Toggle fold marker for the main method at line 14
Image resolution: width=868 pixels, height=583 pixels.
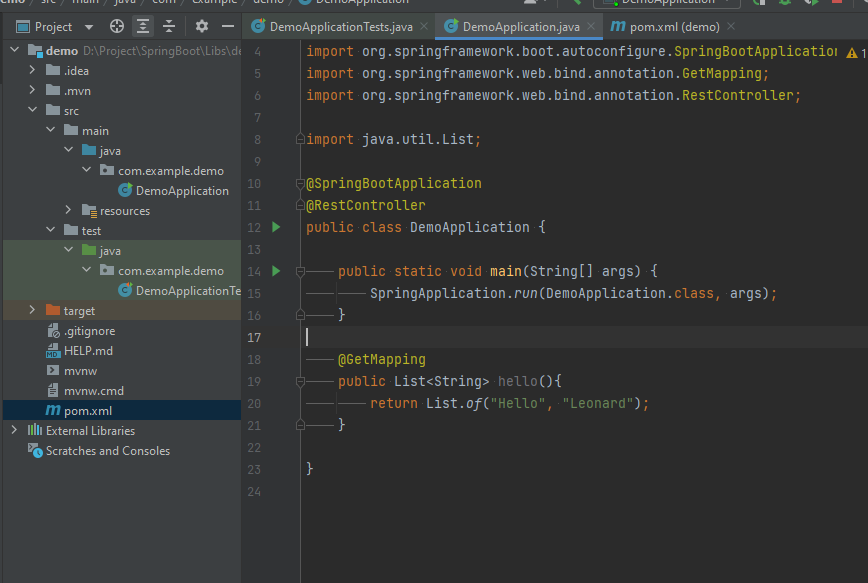click(300, 271)
